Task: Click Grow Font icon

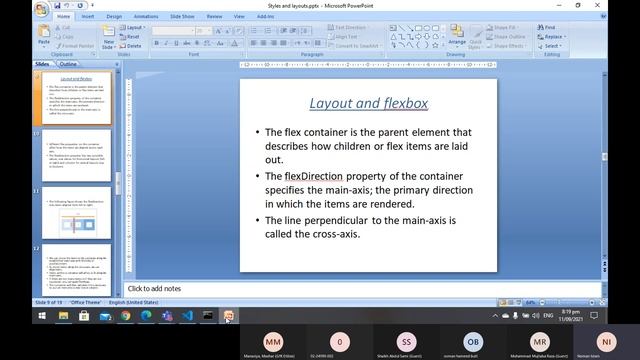Action: coord(218,31)
